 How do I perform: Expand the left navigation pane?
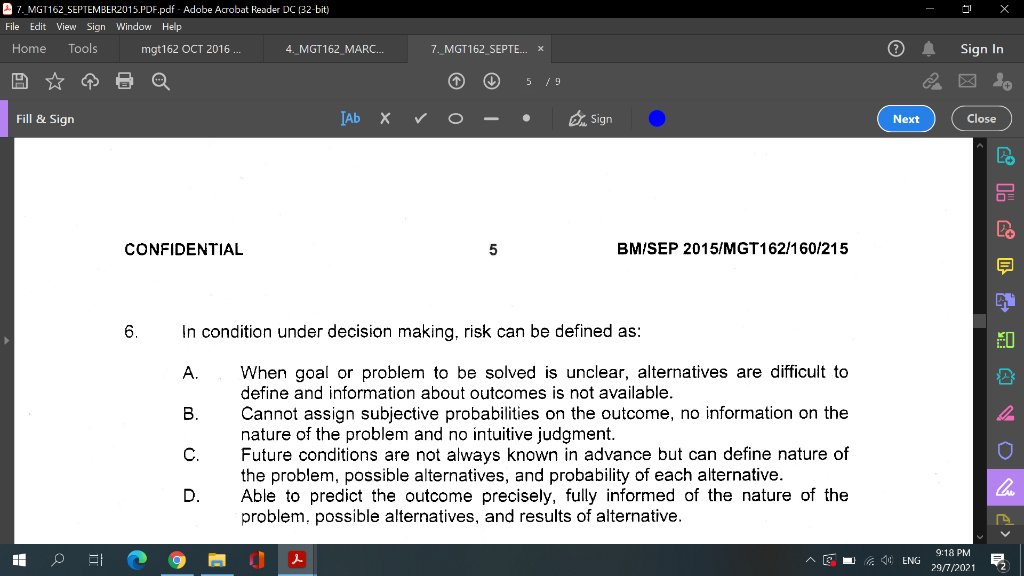(x=7, y=340)
